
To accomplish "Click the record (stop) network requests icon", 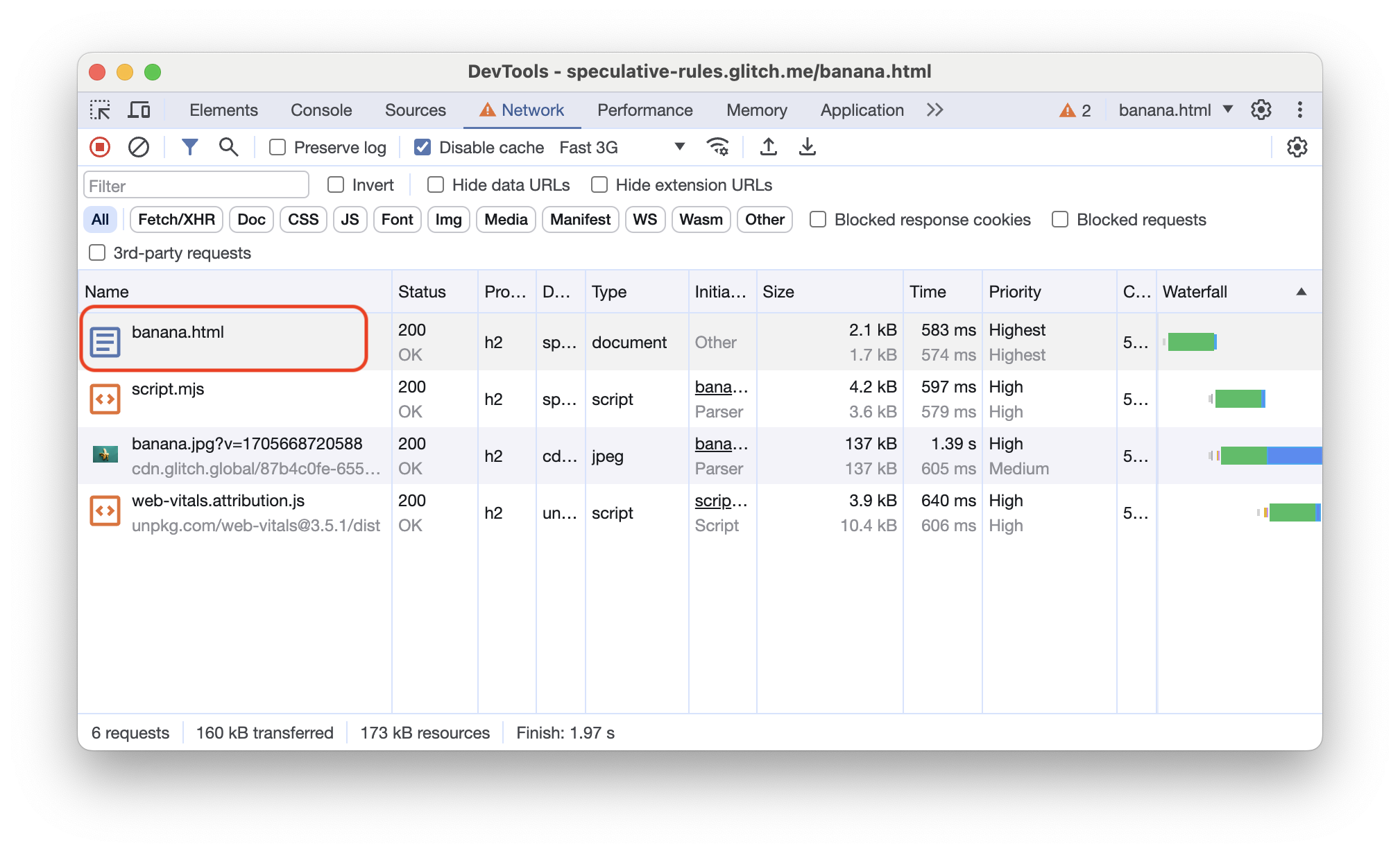I will click(101, 148).
